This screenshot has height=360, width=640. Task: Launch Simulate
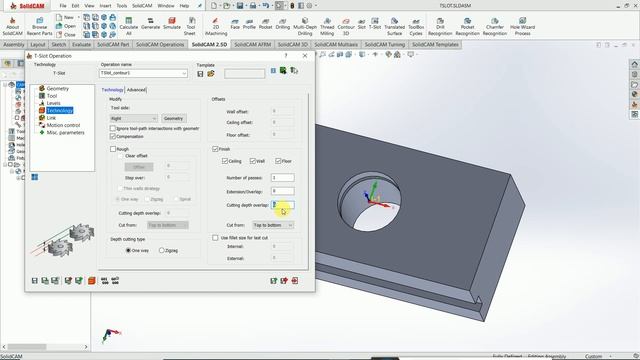coord(172,24)
